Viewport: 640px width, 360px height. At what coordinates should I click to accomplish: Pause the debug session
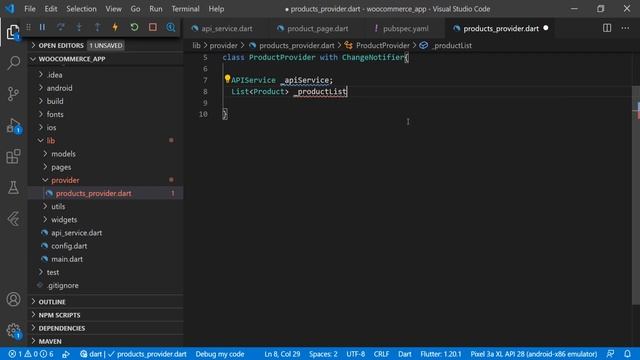click(42, 27)
